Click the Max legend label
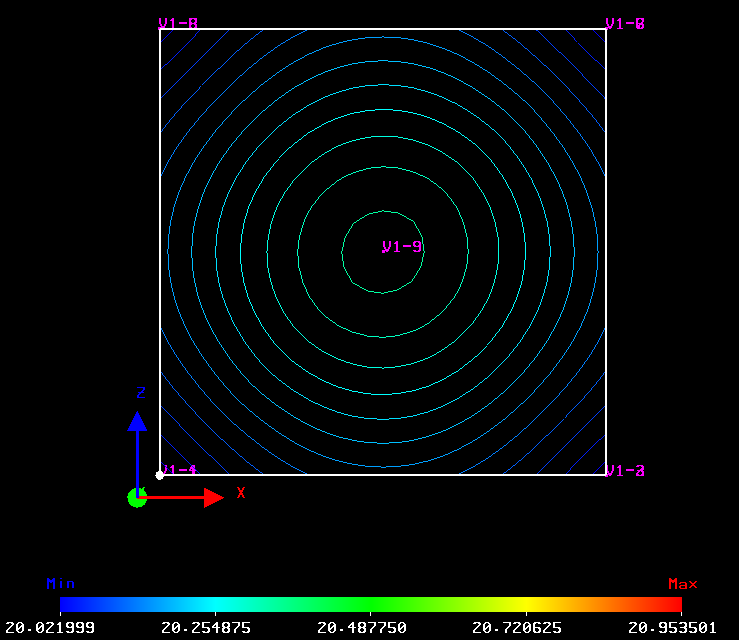The height and width of the screenshot is (640, 739). click(682, 583)
